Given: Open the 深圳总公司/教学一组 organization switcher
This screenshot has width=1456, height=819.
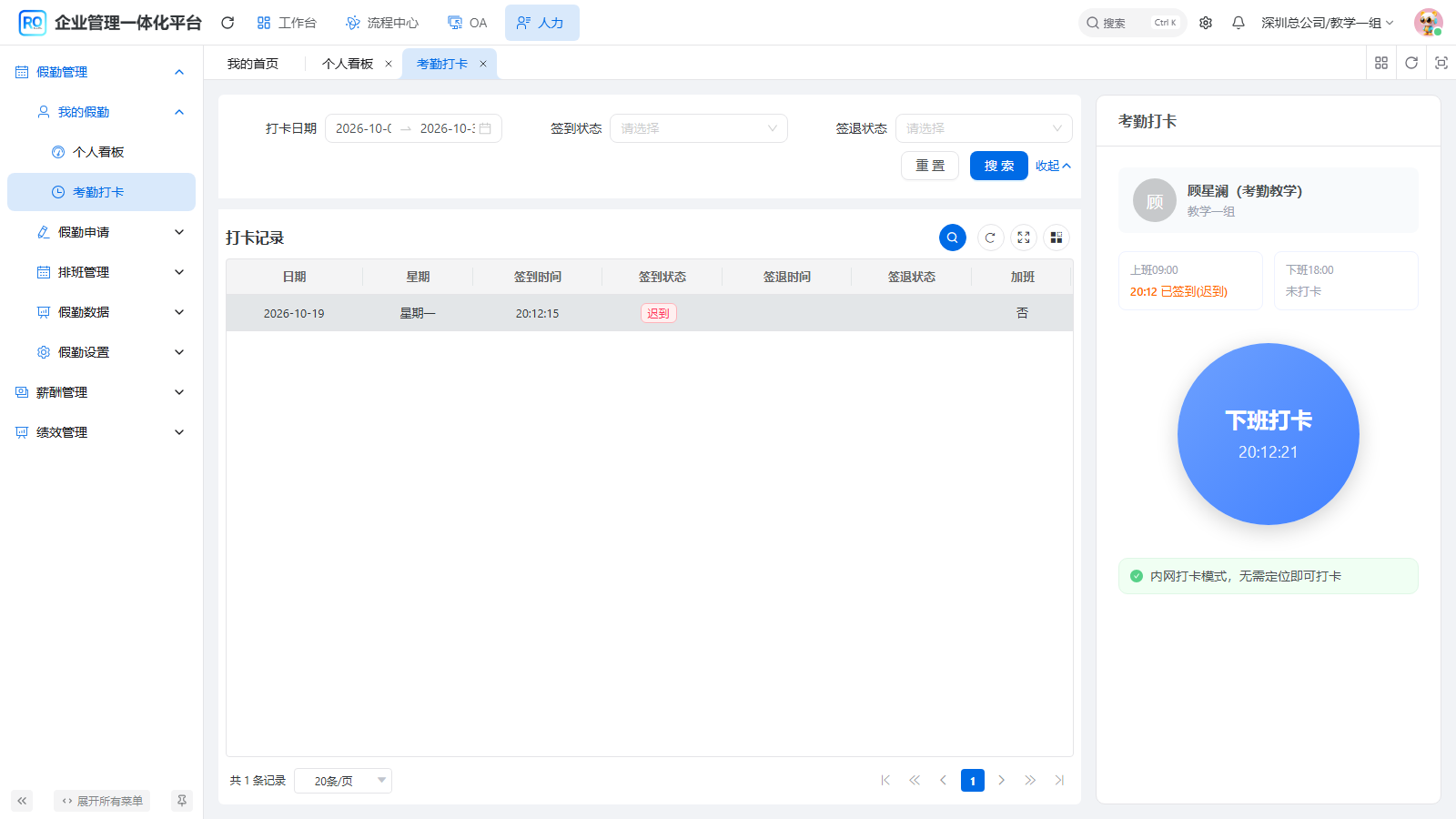Looking at the screenshot, I should coord(1327,23).
